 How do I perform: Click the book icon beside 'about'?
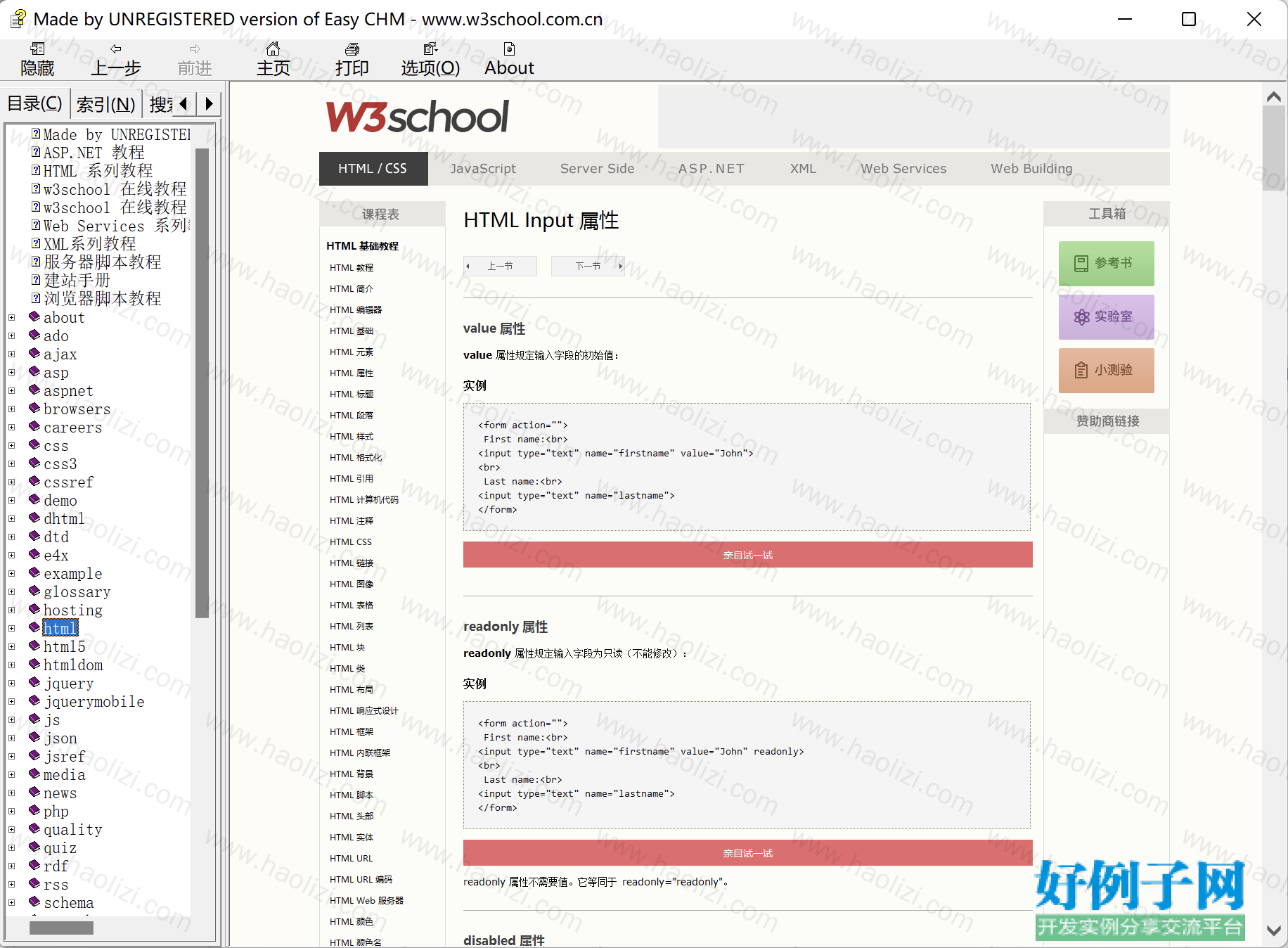(x=34, y=317)
